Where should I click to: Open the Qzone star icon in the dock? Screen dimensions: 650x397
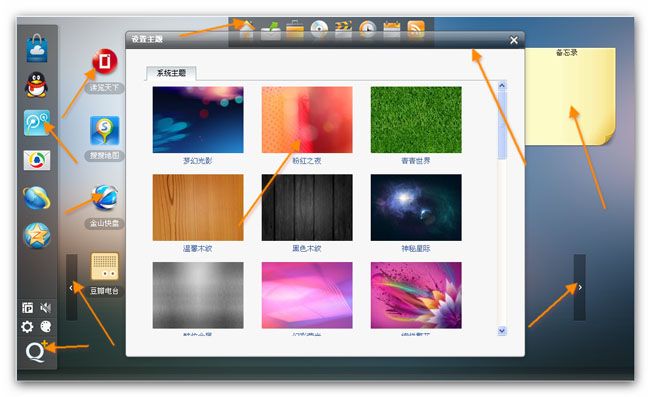pyautogui.click(x=37, y=235)
